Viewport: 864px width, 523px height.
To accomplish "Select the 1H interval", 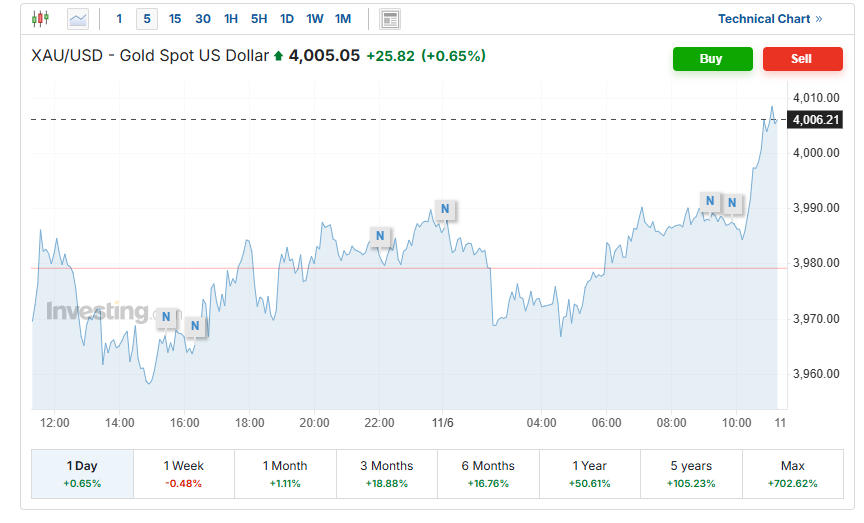I will click(x=231, y=19).
